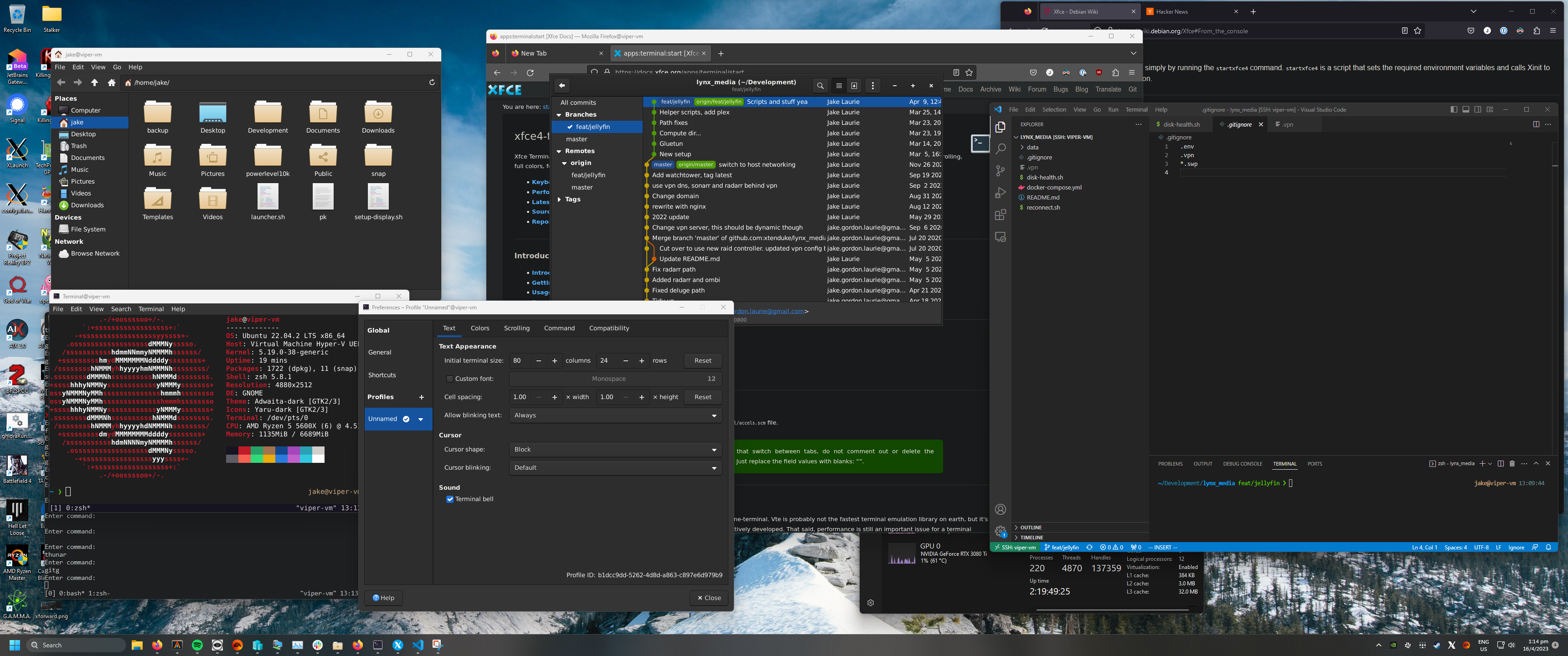Viewport: 1568px width, 656px height.
Task: Switch to the Colors tab in Preferences
Action: point(480,328)
